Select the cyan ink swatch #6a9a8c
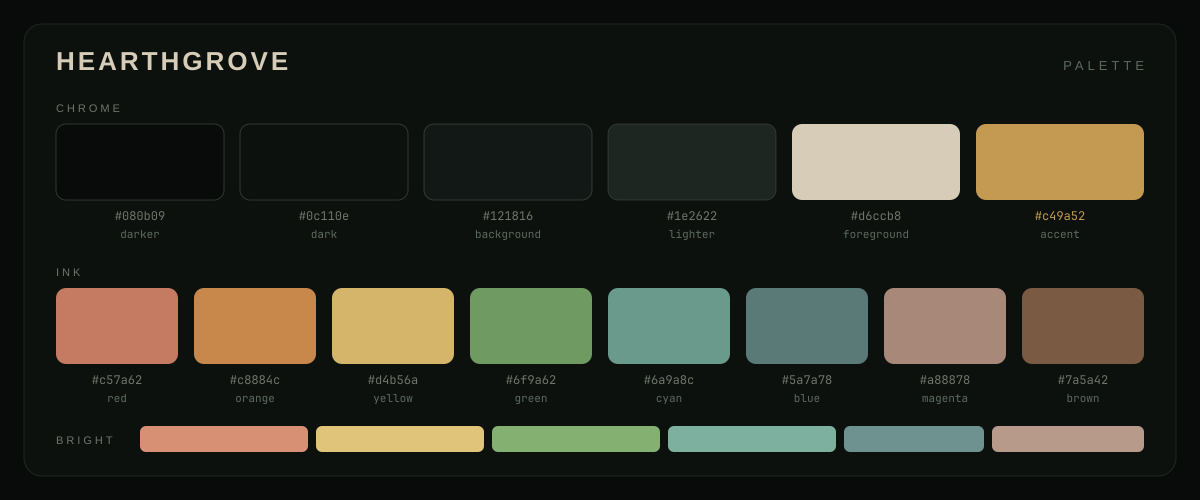1200x500 pixels. click(x=669, y=326)
